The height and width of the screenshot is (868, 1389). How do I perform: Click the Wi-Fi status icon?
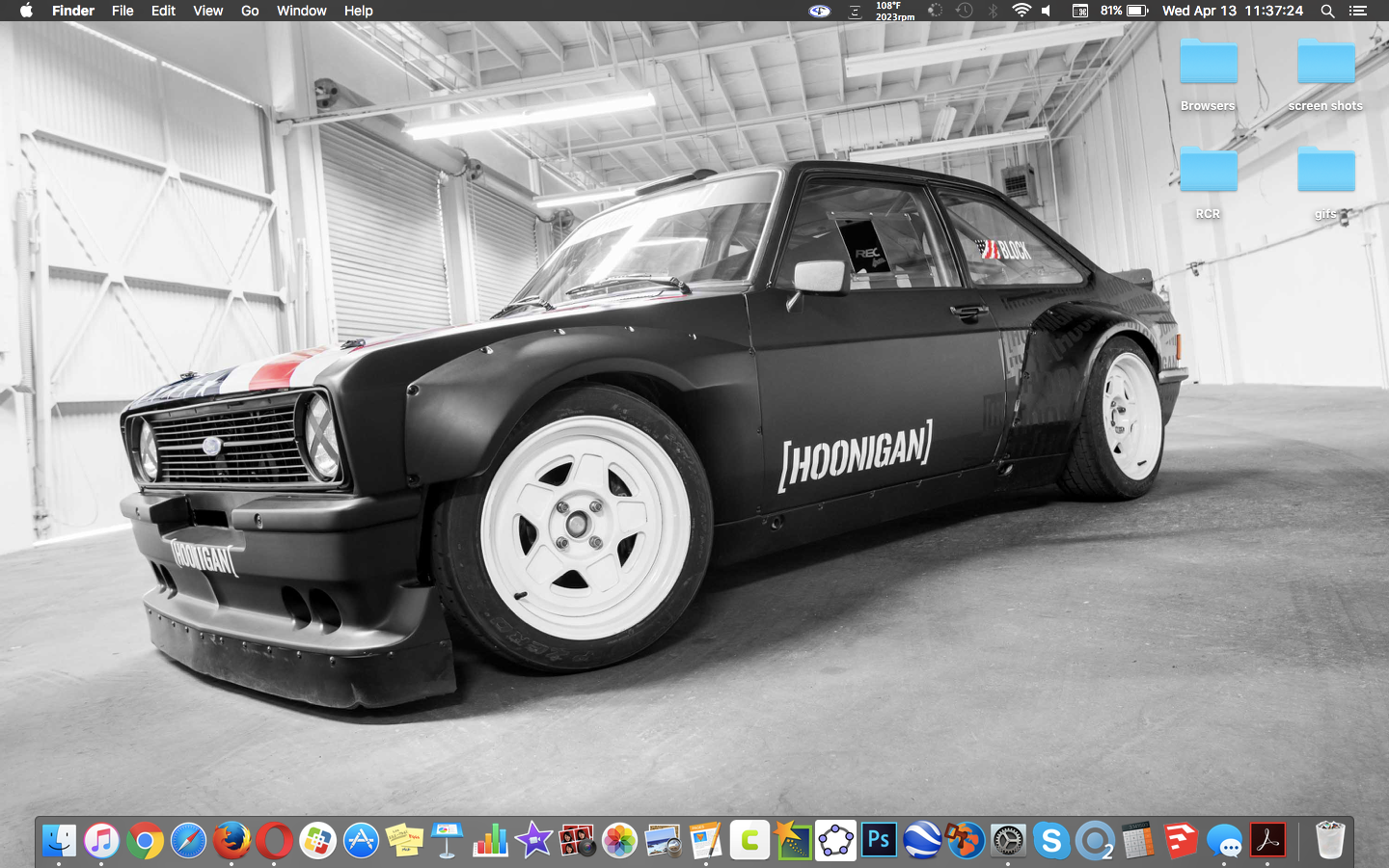coord(1021,11)
